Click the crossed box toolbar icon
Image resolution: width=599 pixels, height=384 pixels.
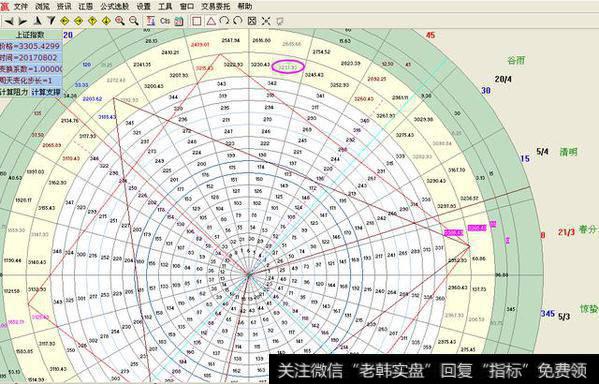click(252, 21)
